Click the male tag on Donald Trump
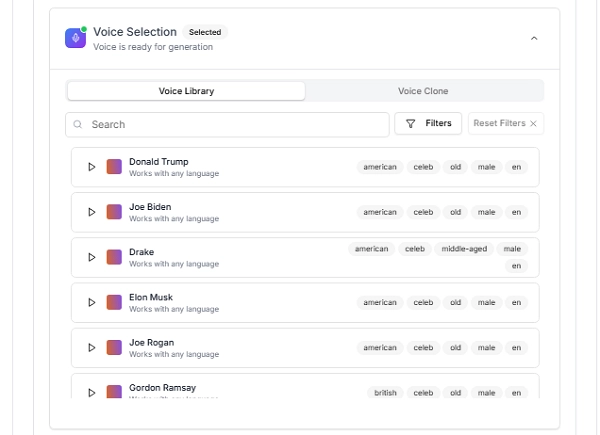The width and height of the screenshot is (600, 435). (x=486, y=167)
